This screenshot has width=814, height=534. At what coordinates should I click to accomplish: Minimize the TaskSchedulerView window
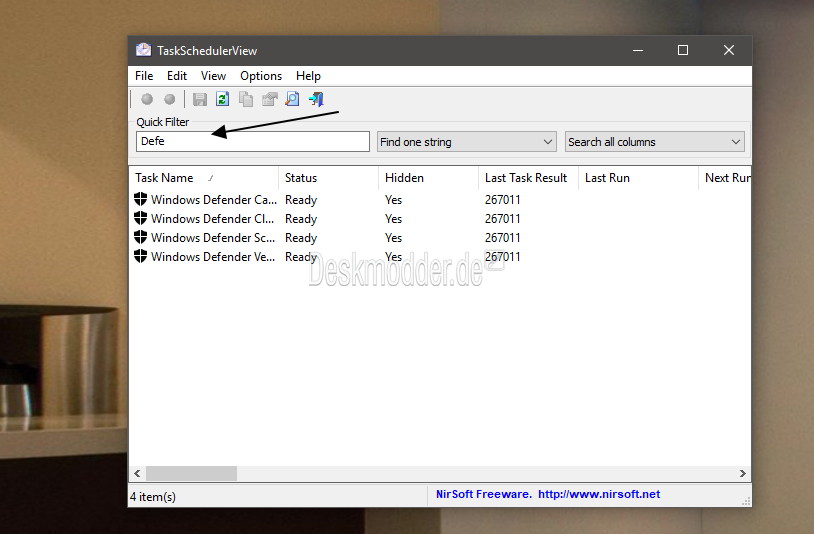tap(638, 50)
